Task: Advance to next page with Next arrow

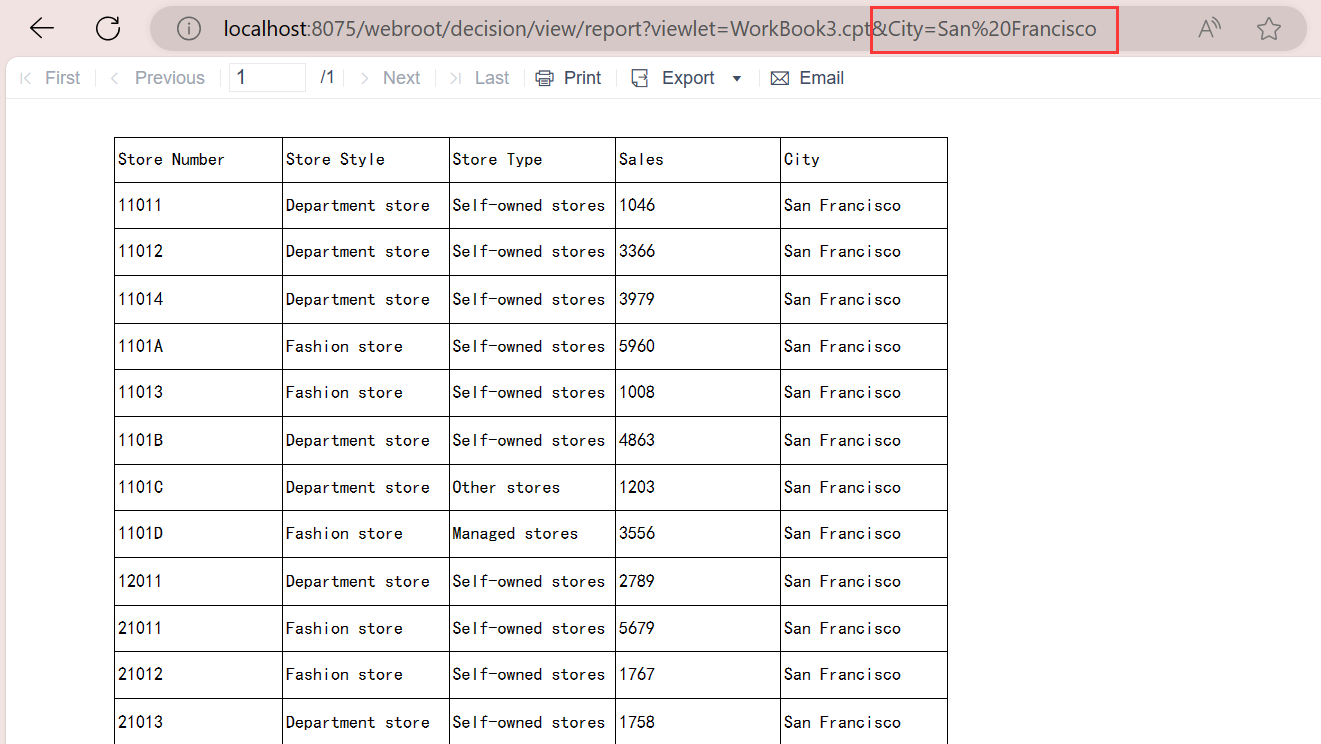Action: click(363, 77)
